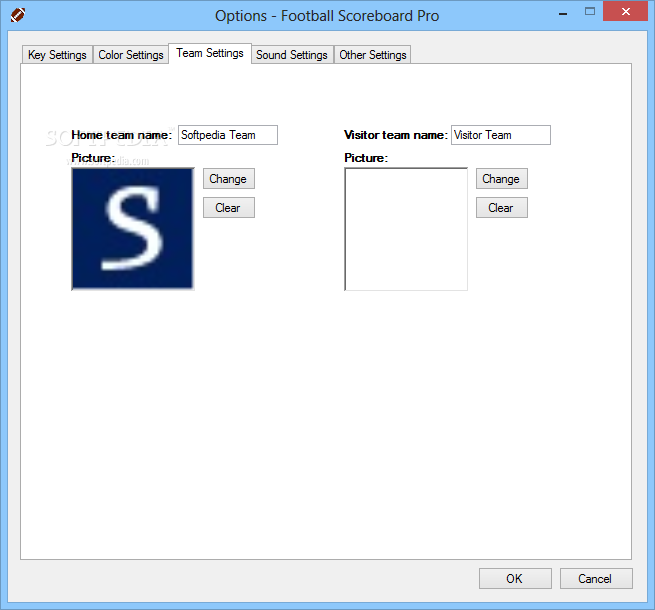The width and height of the screenshot is (655, 610).
Task: Go to the Sound Settings tab
Action: point(292,55)
